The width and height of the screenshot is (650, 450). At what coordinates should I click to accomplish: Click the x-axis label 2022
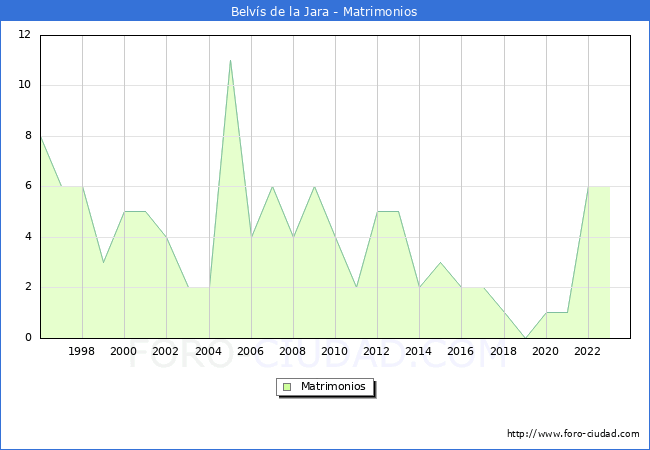pos(587,351)
